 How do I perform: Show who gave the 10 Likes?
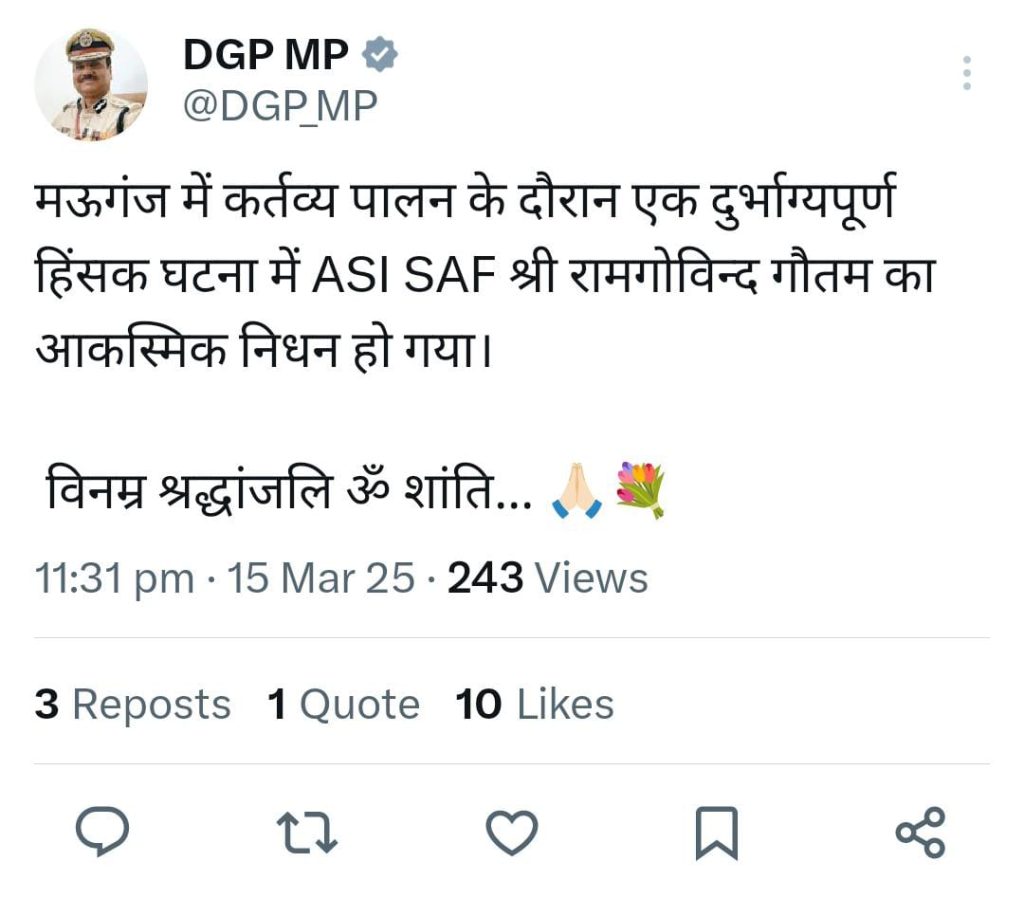[x=534, y=705]
